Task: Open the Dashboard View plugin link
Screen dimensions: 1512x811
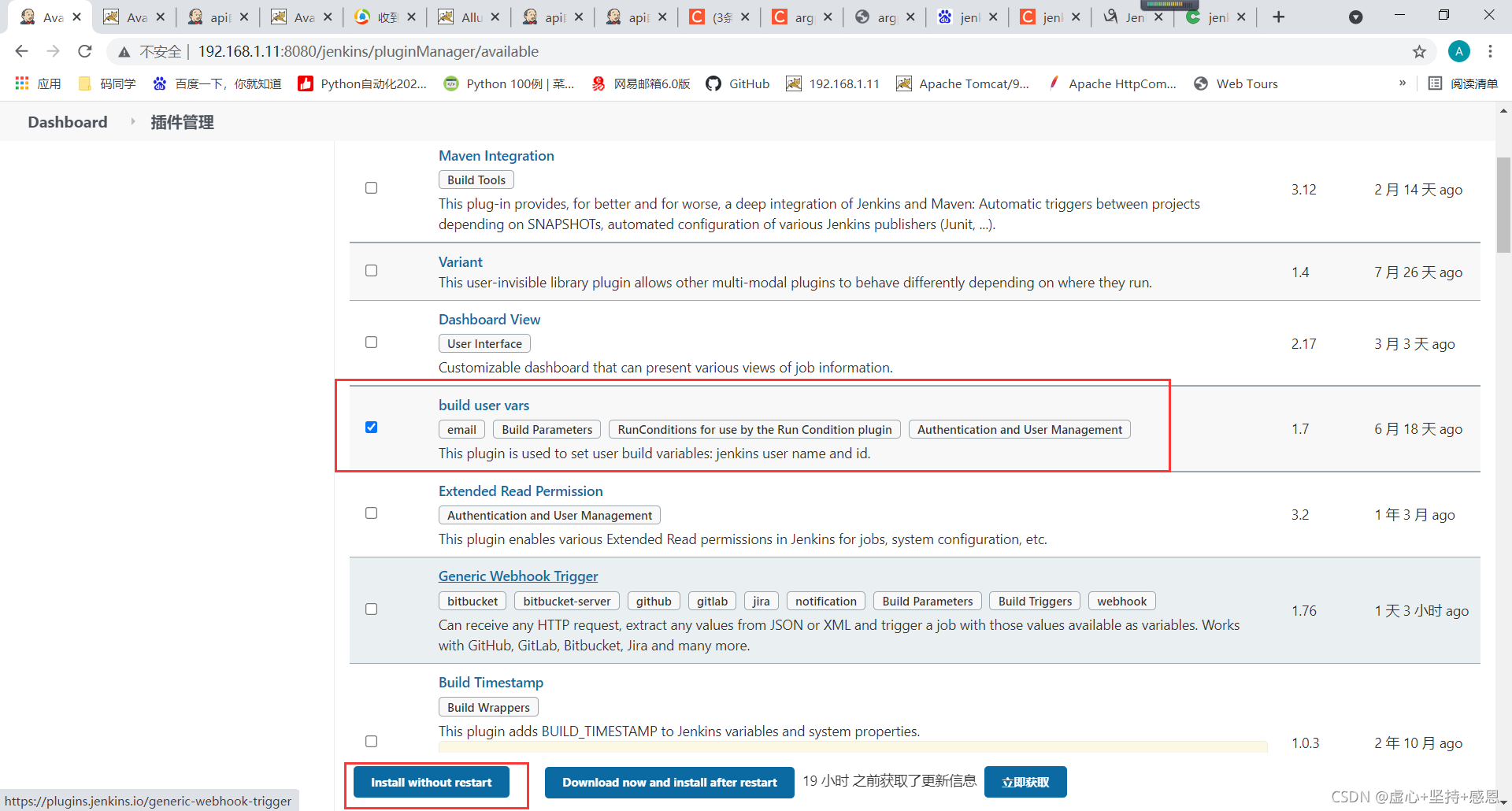Action: click(489, 319)
